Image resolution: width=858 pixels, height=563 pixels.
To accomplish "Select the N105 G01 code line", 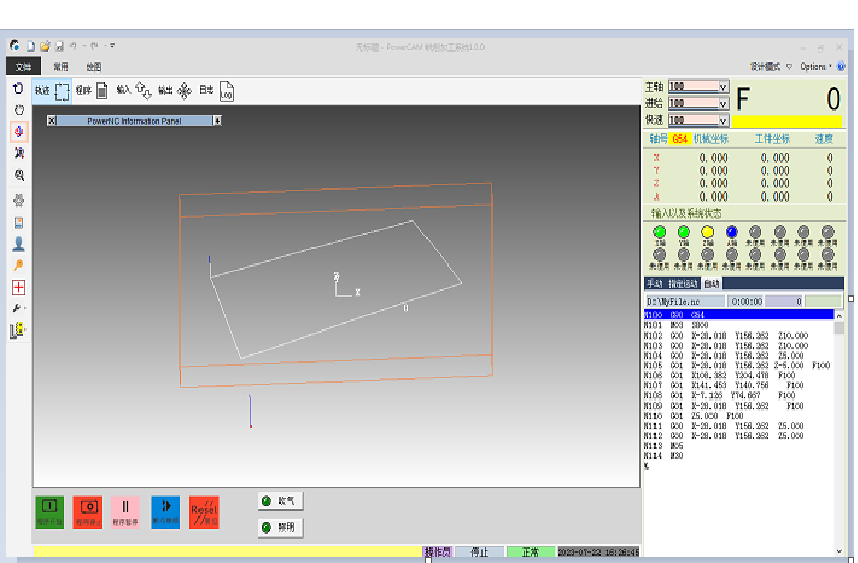I will pyautogui.click(x=739, y=365).
